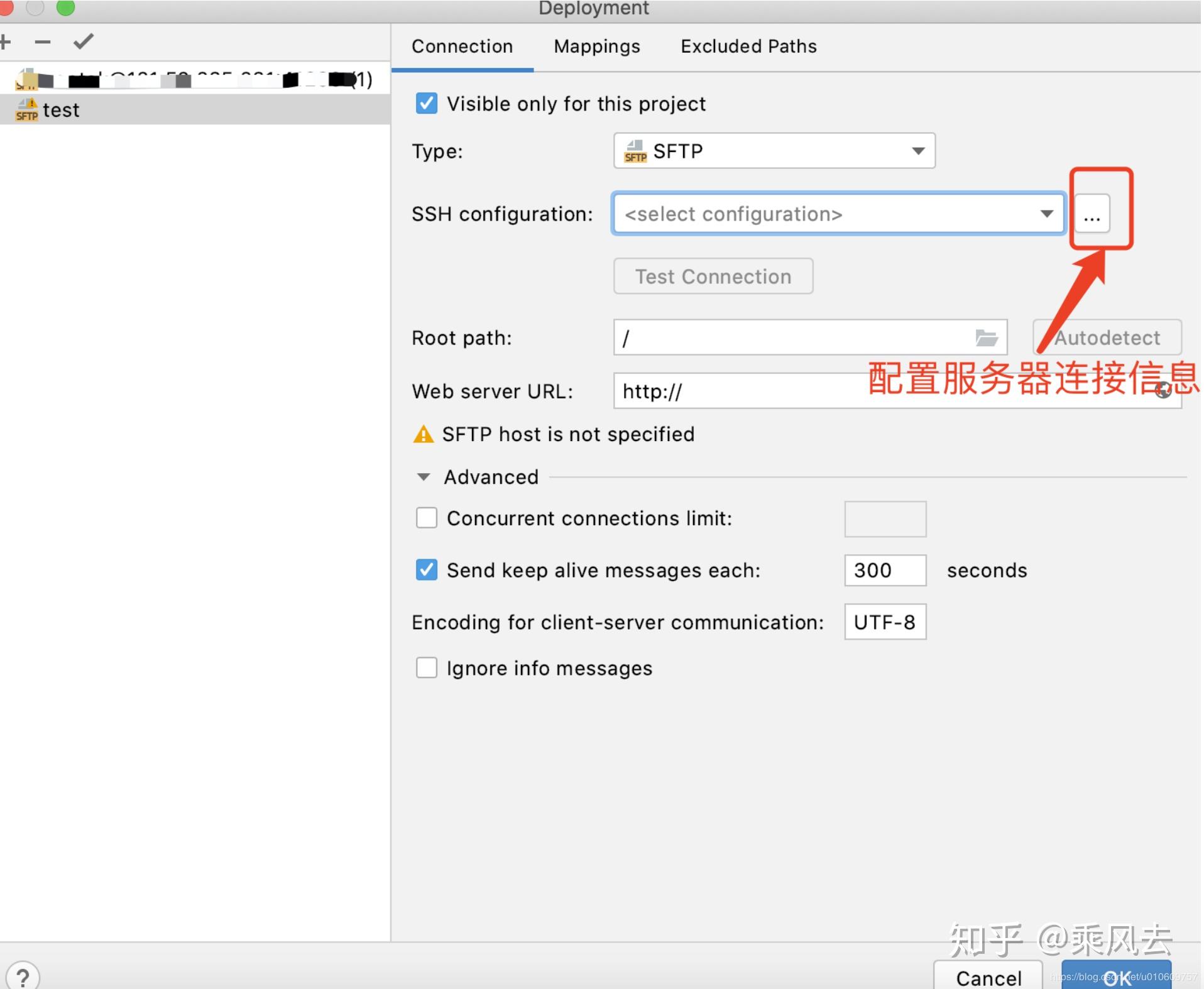Focus the concurrent connections limit field
Screen dimensions: 1204x989
(885, 519)
